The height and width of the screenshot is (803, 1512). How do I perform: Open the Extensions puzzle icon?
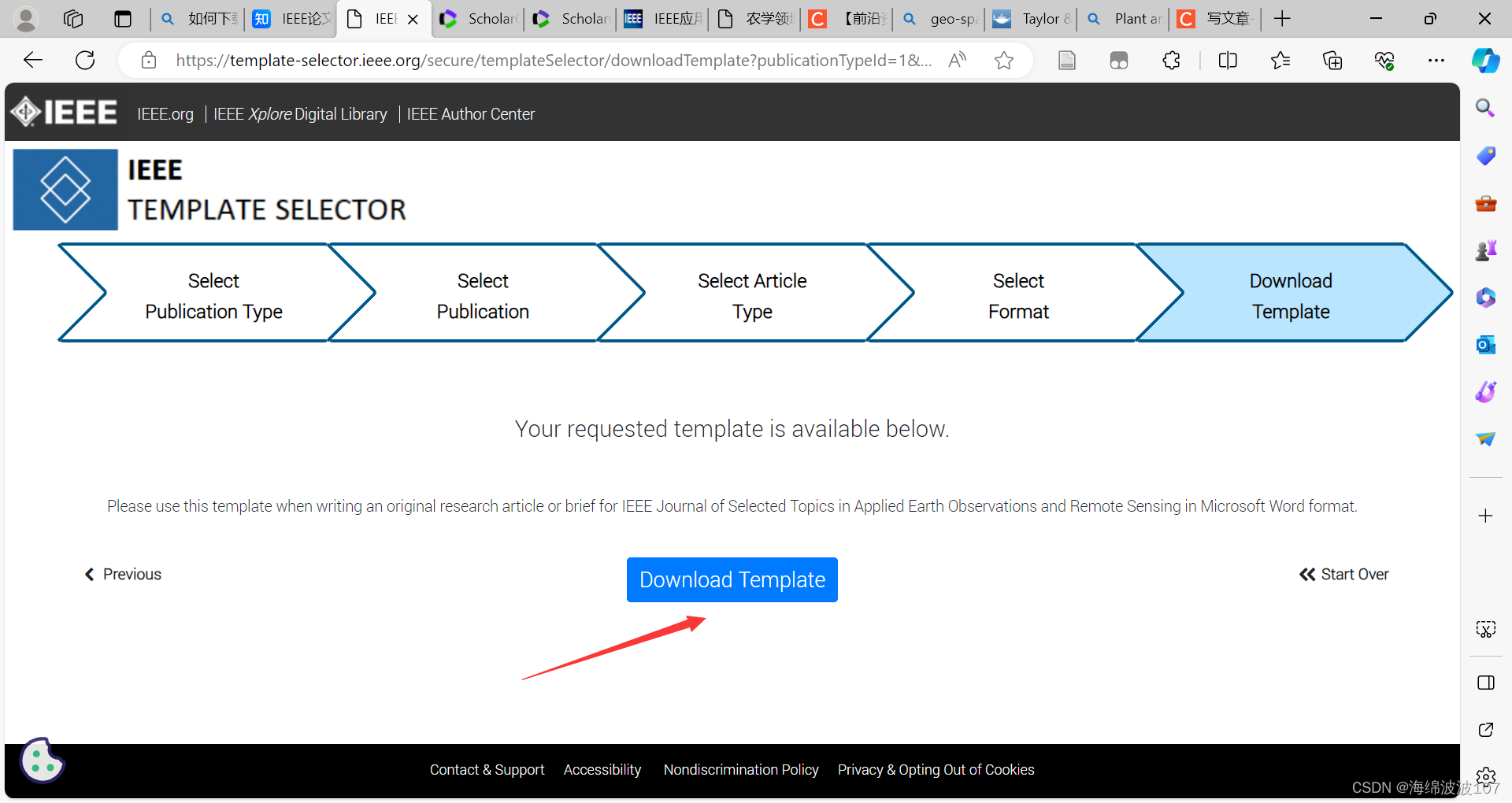[x=1172, y=60]
